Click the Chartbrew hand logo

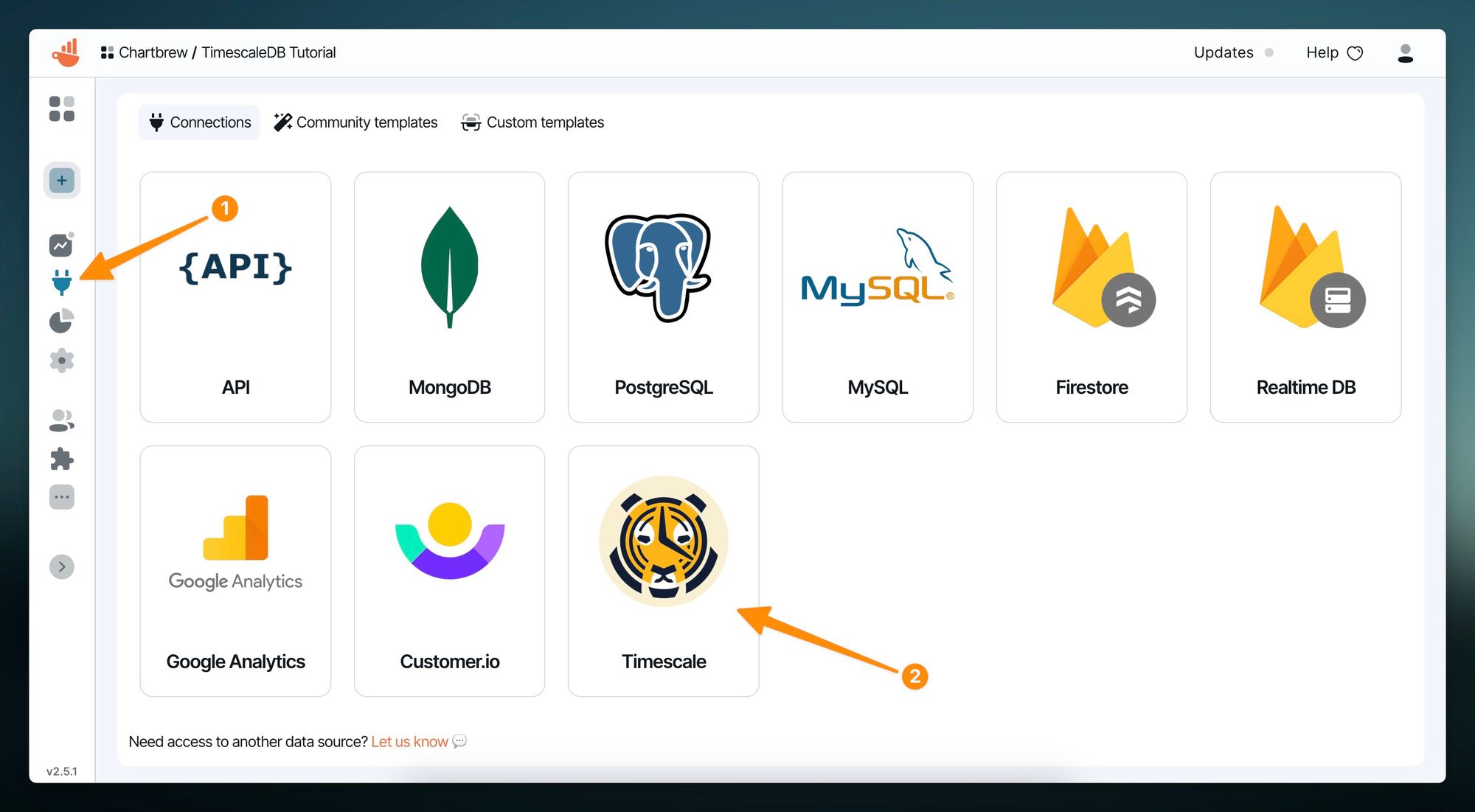[66, 52]
